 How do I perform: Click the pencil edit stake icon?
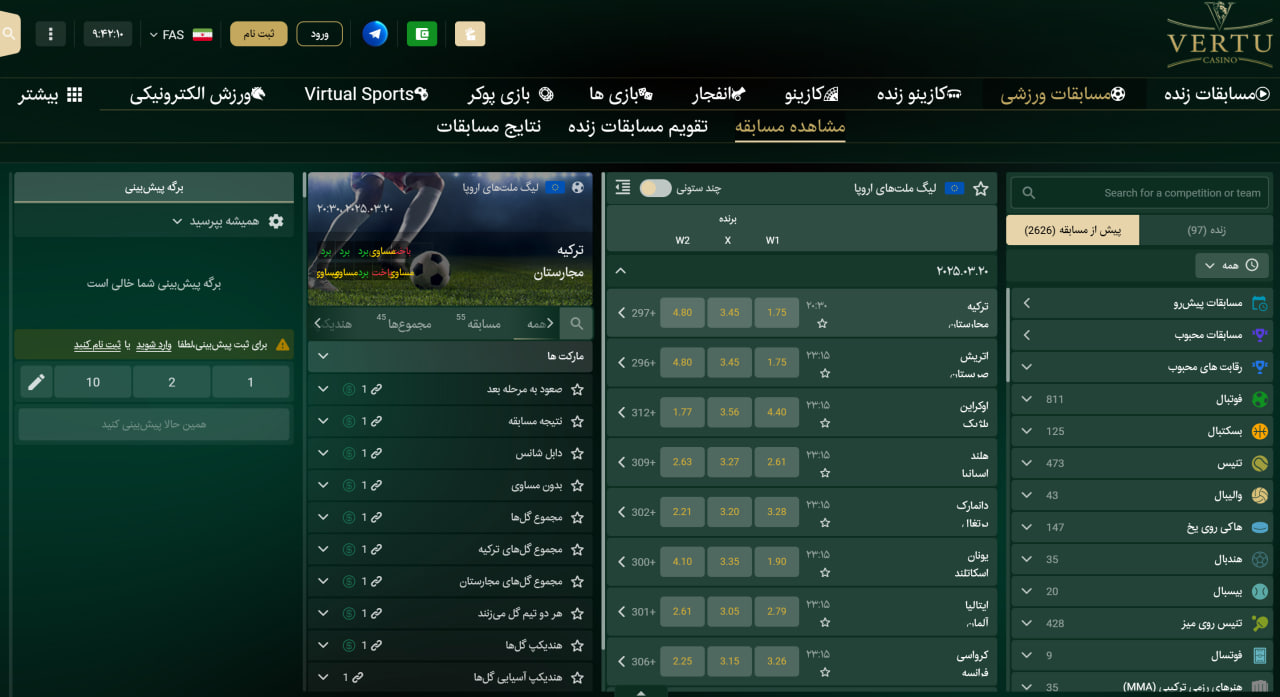36,382
